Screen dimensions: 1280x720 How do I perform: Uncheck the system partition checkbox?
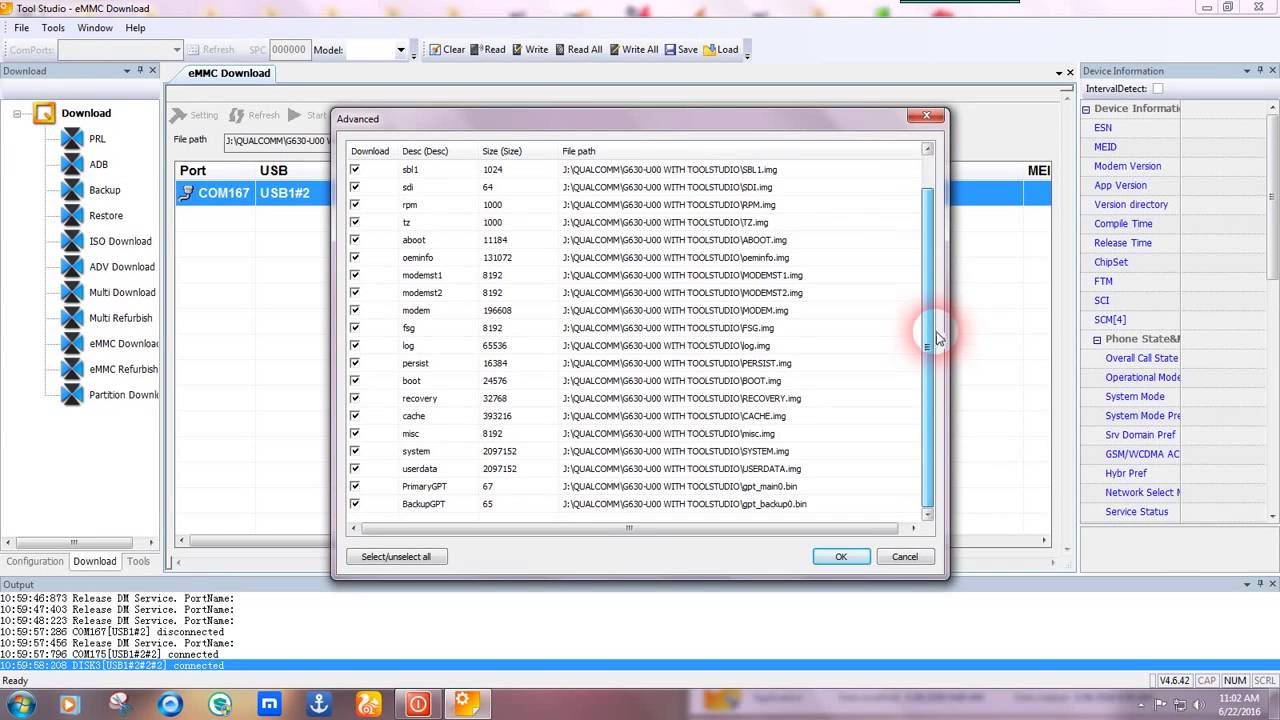tap(355, 451)
